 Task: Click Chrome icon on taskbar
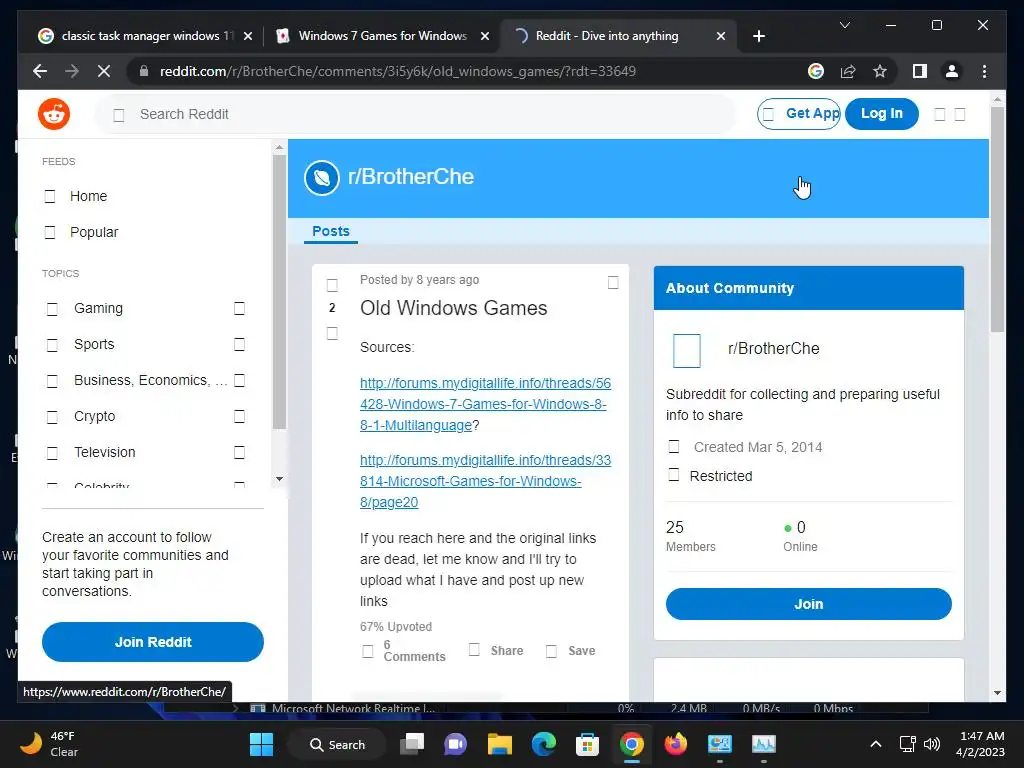point(632,744)
